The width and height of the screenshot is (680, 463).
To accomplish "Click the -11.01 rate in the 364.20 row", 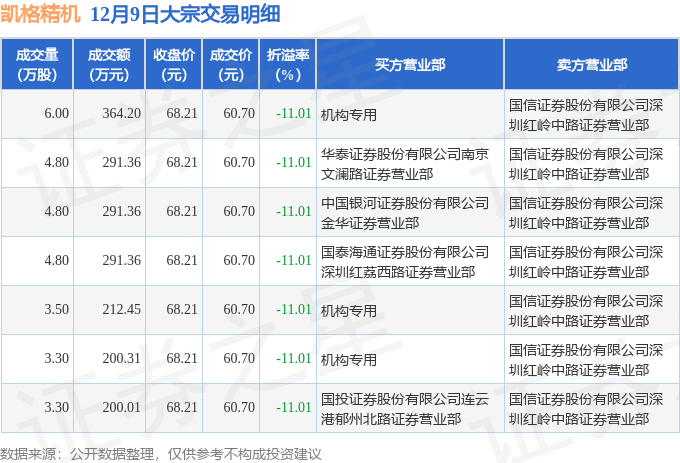I will coord(294,114).
